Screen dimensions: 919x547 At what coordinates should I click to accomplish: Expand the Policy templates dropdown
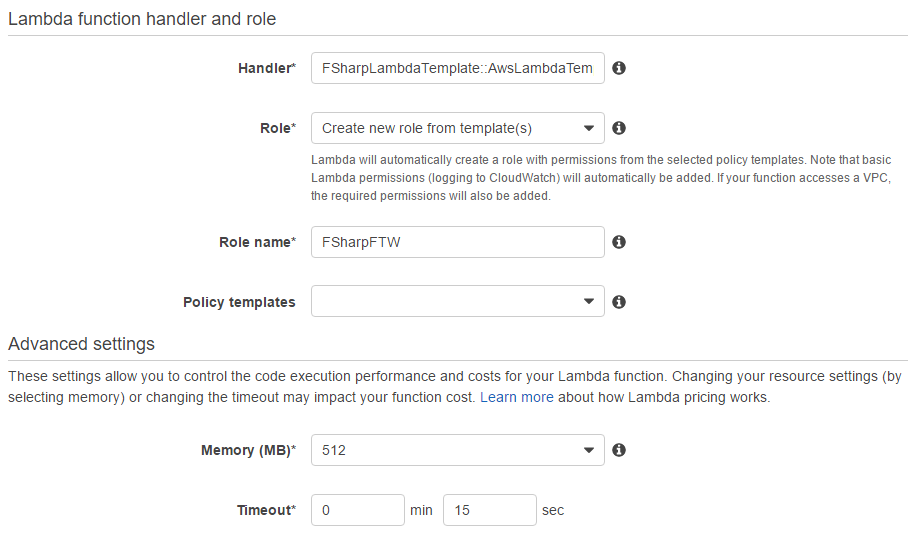(x=457, y=302)
